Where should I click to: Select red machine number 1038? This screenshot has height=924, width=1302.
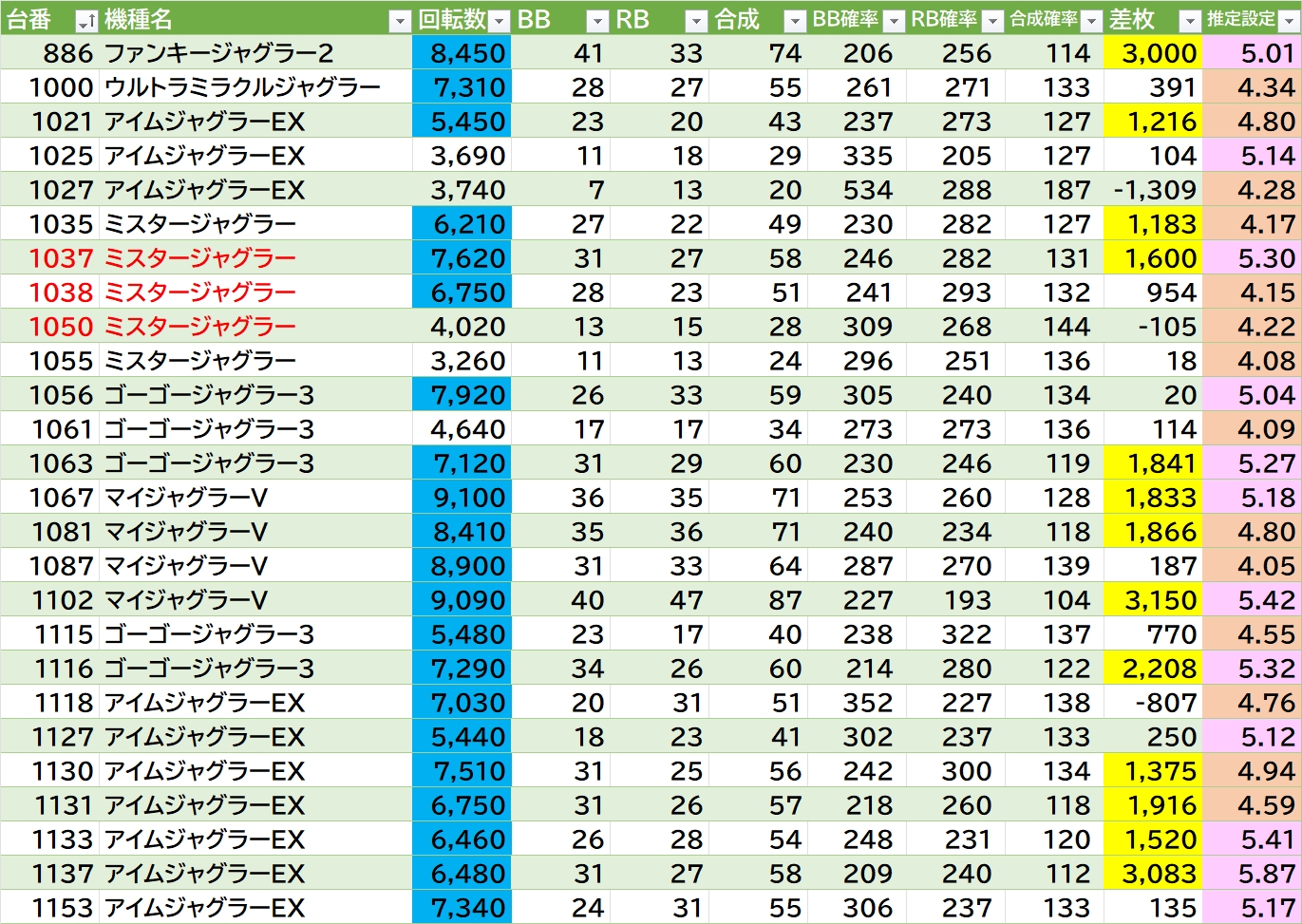click(49, 292)
